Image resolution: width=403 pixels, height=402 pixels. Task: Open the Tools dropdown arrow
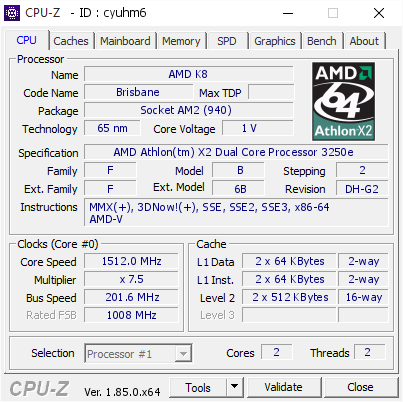click(x=235, y=387)
